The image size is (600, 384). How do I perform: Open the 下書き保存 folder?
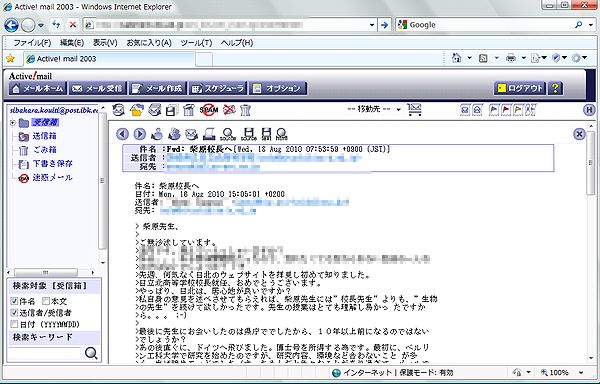[52, 164]
